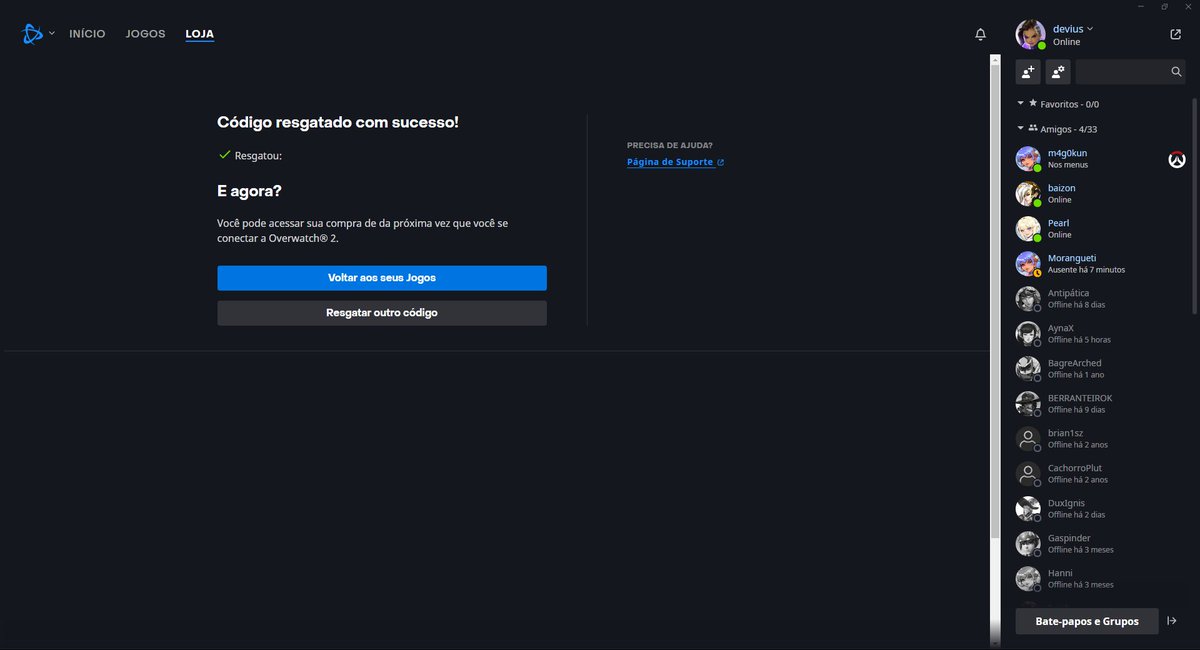
Task: Click m4g0kun's avatar
Action: coord(1028,159)
